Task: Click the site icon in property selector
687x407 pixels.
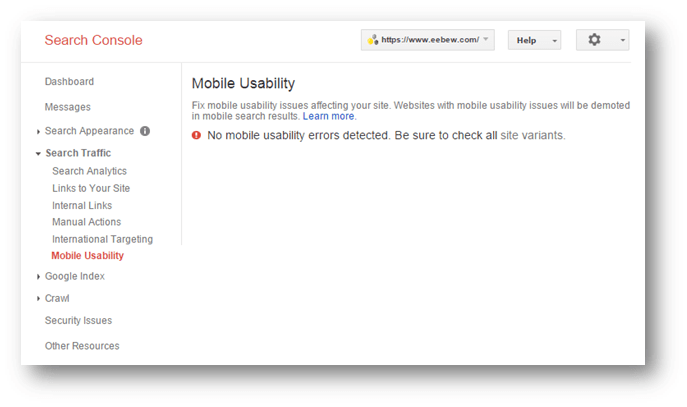Action: point(373,40)
